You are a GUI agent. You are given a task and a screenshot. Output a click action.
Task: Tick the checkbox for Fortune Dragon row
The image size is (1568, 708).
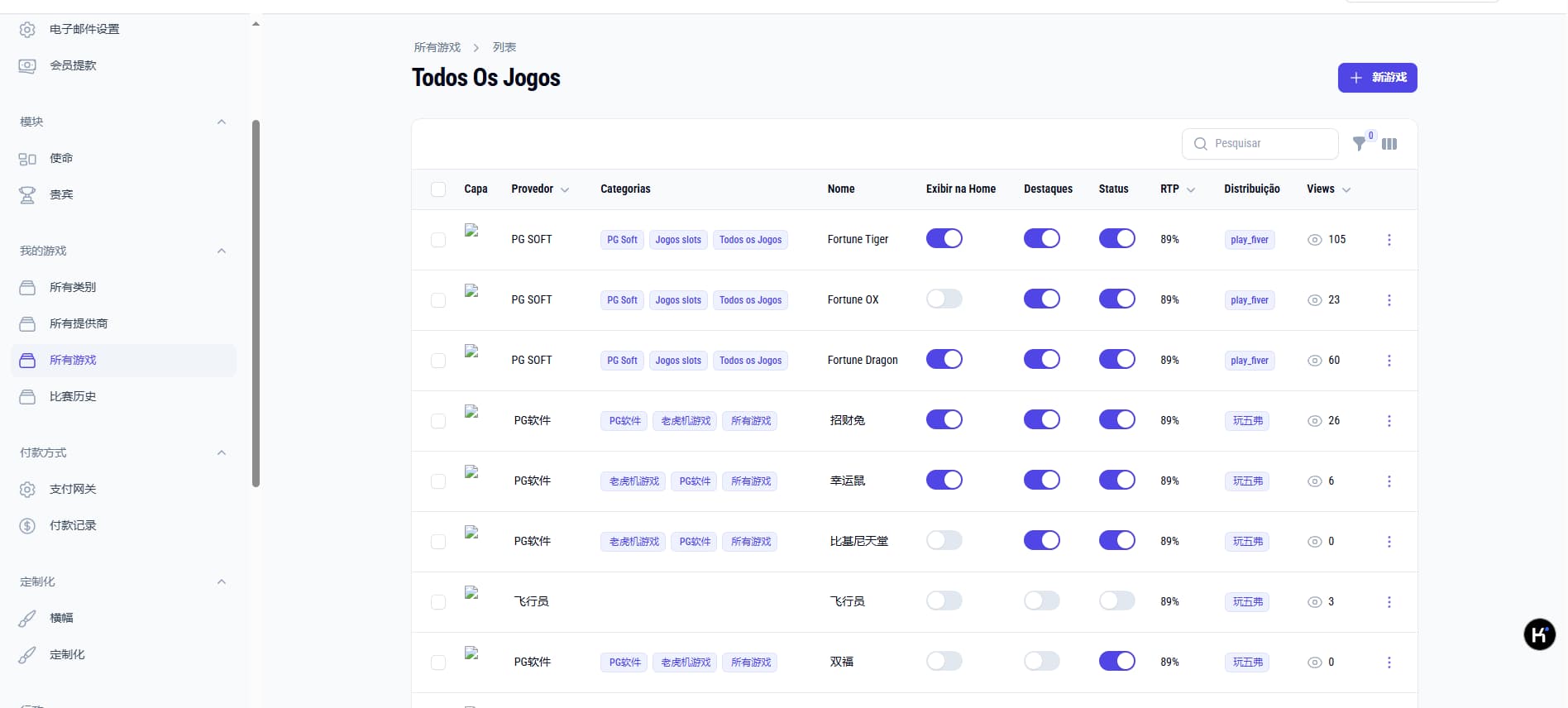pos(438,361)
